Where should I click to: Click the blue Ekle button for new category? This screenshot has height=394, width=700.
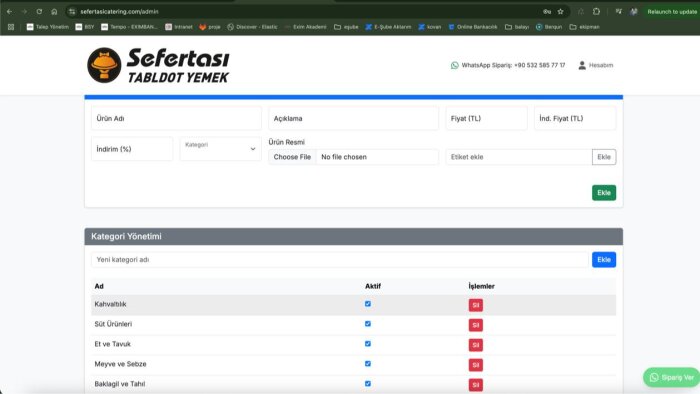604,260
